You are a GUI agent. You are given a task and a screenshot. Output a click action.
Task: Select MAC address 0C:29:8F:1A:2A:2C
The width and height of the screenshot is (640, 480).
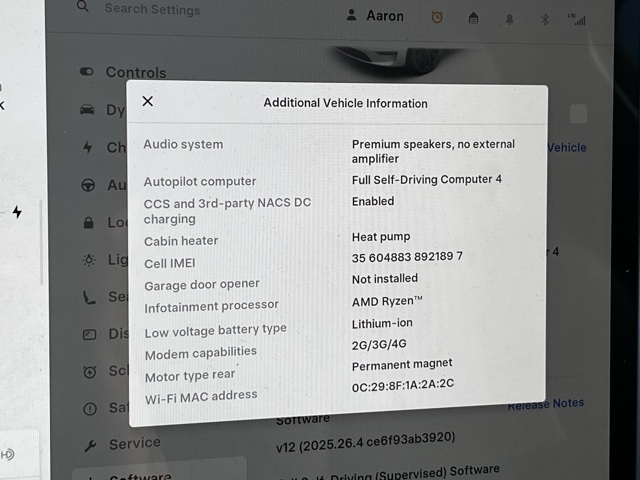tap(402, 385)
